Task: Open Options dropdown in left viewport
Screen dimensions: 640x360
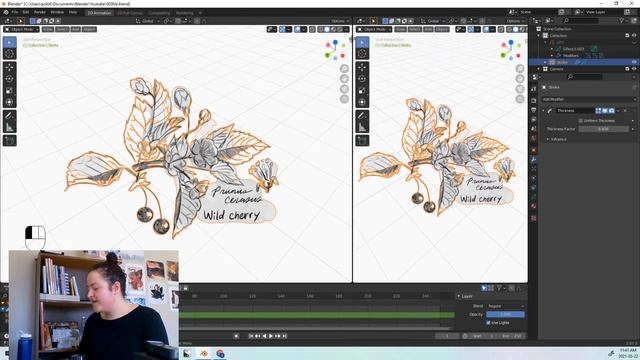Action: point(340,21)
